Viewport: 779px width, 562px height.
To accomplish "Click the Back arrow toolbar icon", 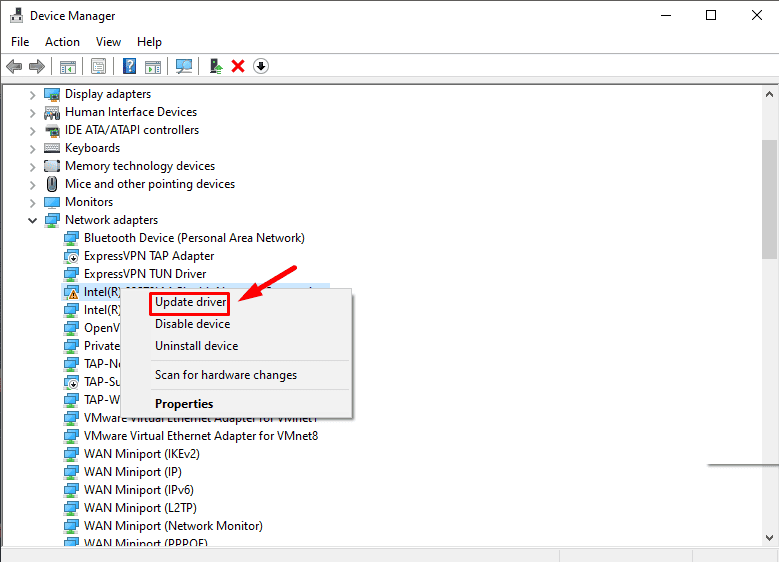I will [14, 66].
